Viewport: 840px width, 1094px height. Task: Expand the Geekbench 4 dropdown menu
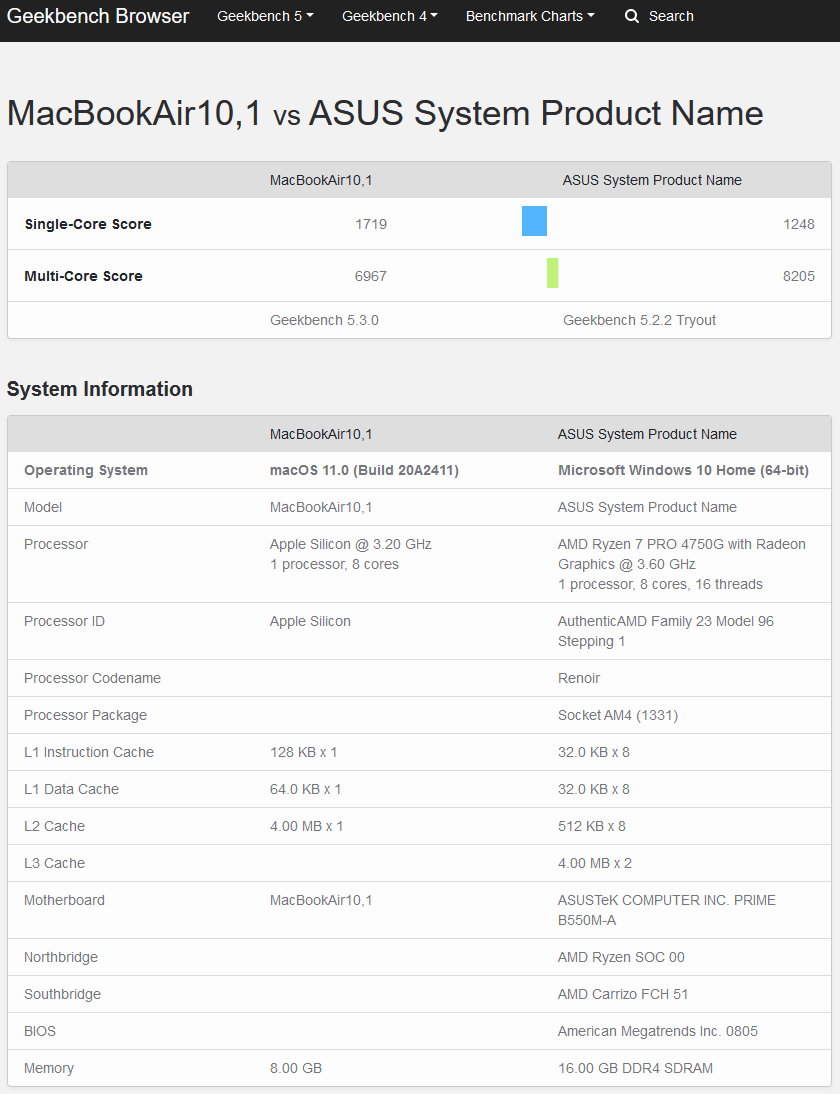pos(390,16)
